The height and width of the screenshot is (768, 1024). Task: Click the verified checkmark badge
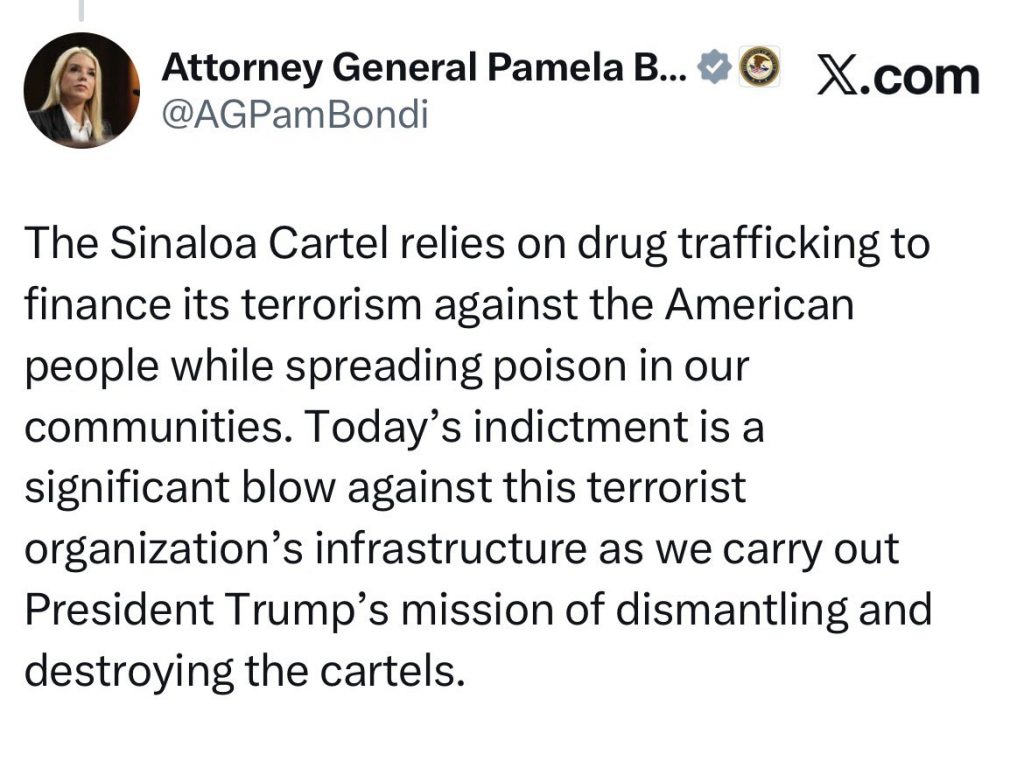(x=714, y=67)
